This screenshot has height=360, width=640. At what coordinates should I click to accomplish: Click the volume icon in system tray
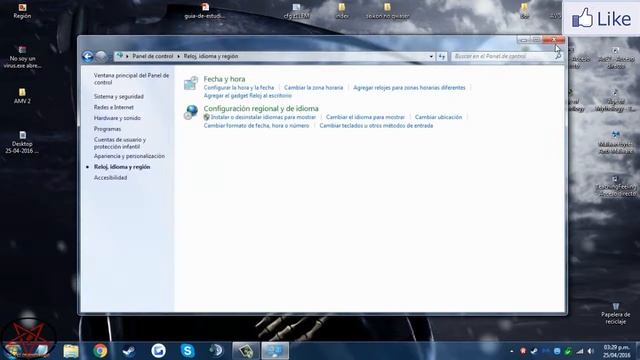(x=591, y=351)
